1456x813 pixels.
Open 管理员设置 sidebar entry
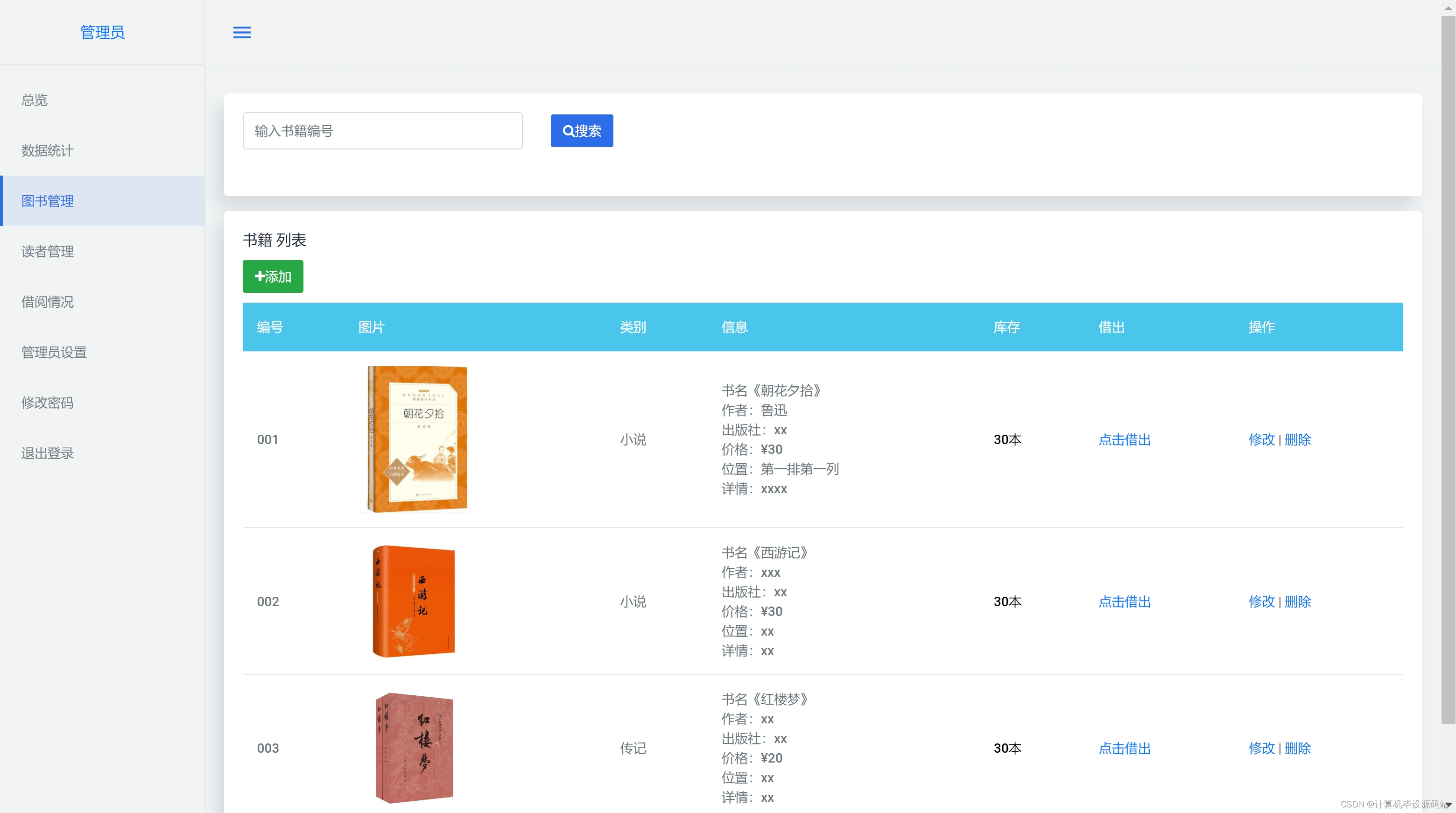tap(54, 352)
